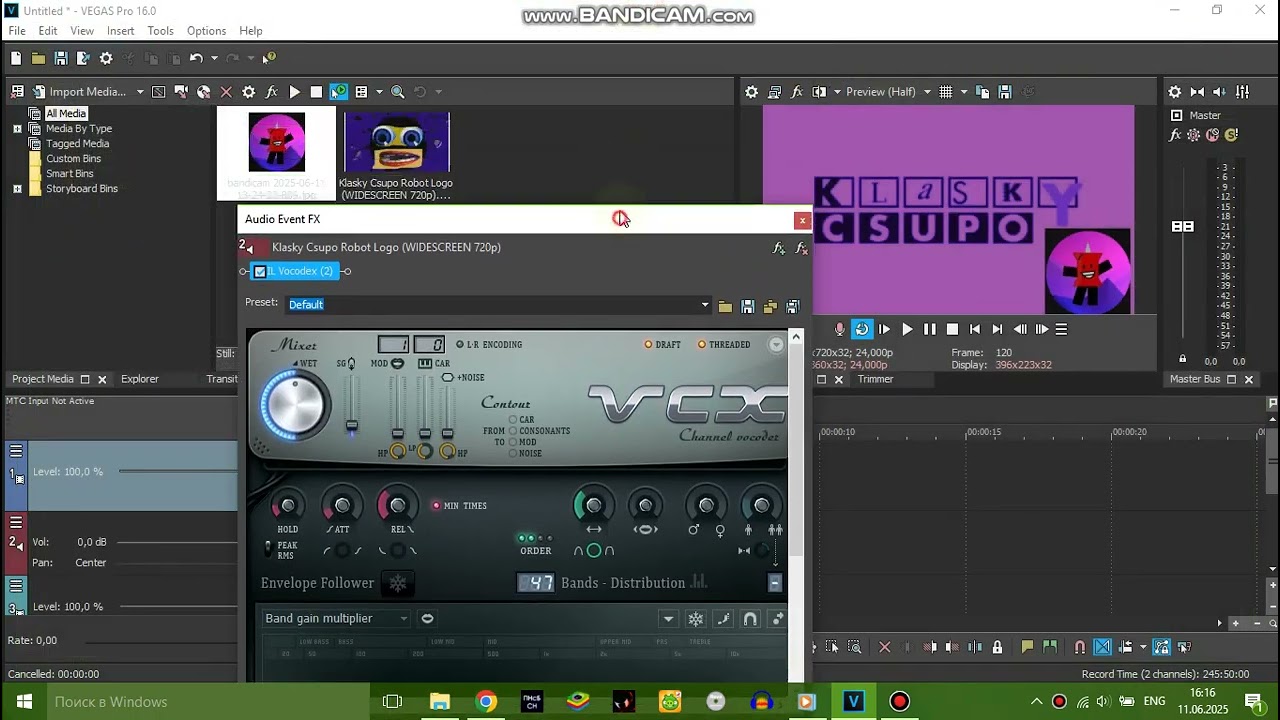Click the SG slider handle in Vocodex mixer

351,426
